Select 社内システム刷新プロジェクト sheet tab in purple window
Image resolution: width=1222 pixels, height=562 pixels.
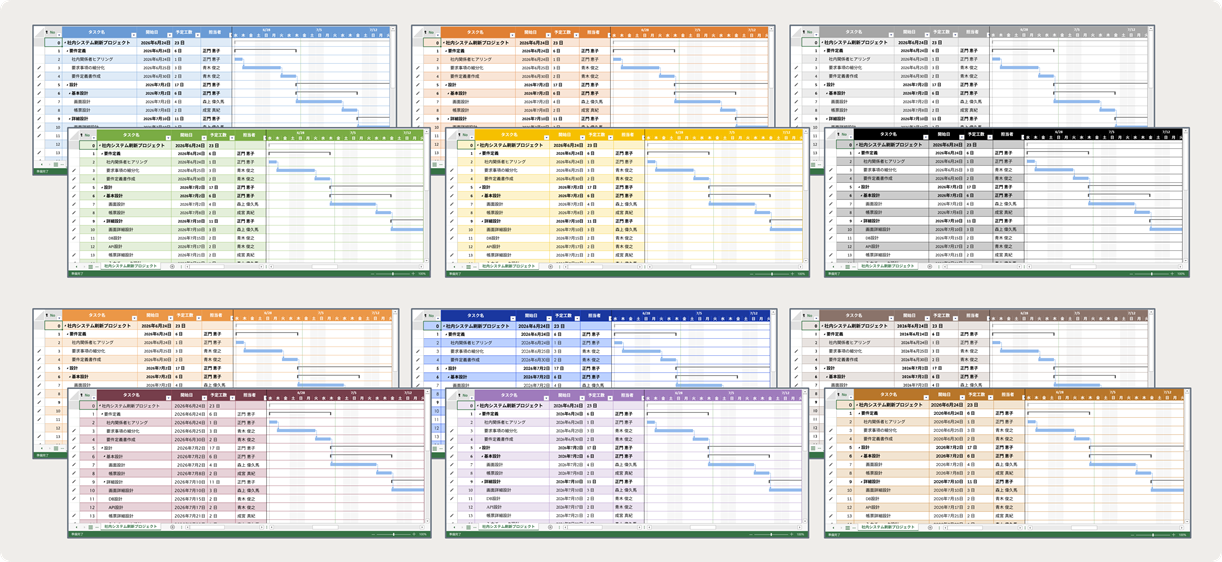pyautogui.click(x=509, y=527)
